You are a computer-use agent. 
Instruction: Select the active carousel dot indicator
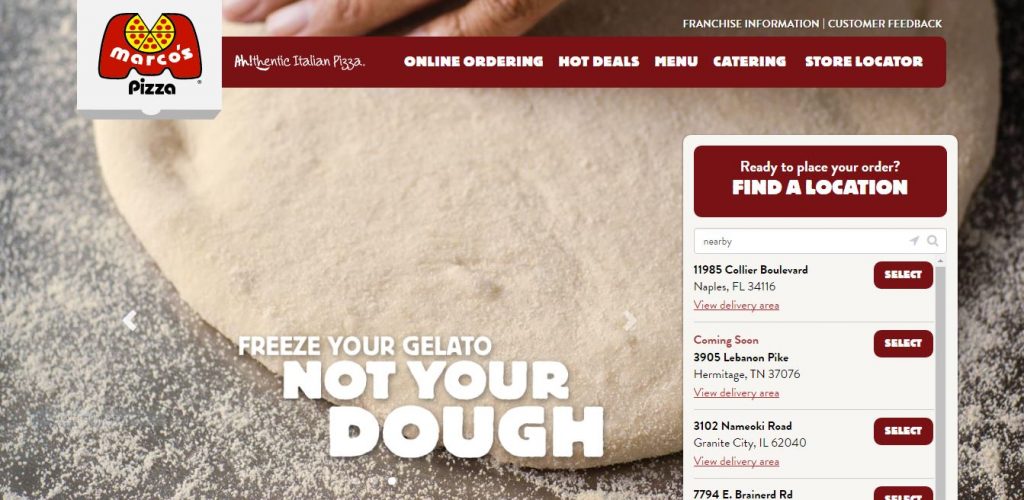click(392, 481)
